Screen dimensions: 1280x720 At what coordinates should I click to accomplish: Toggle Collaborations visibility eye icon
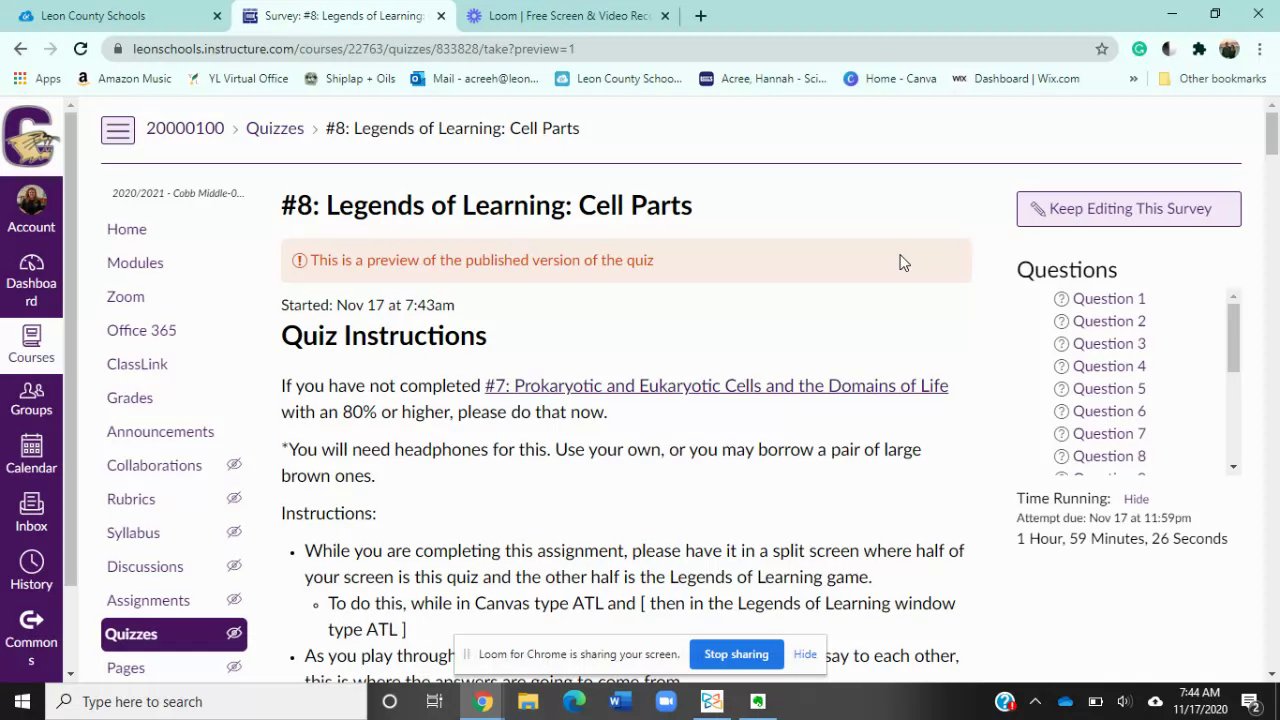[234, 465]
